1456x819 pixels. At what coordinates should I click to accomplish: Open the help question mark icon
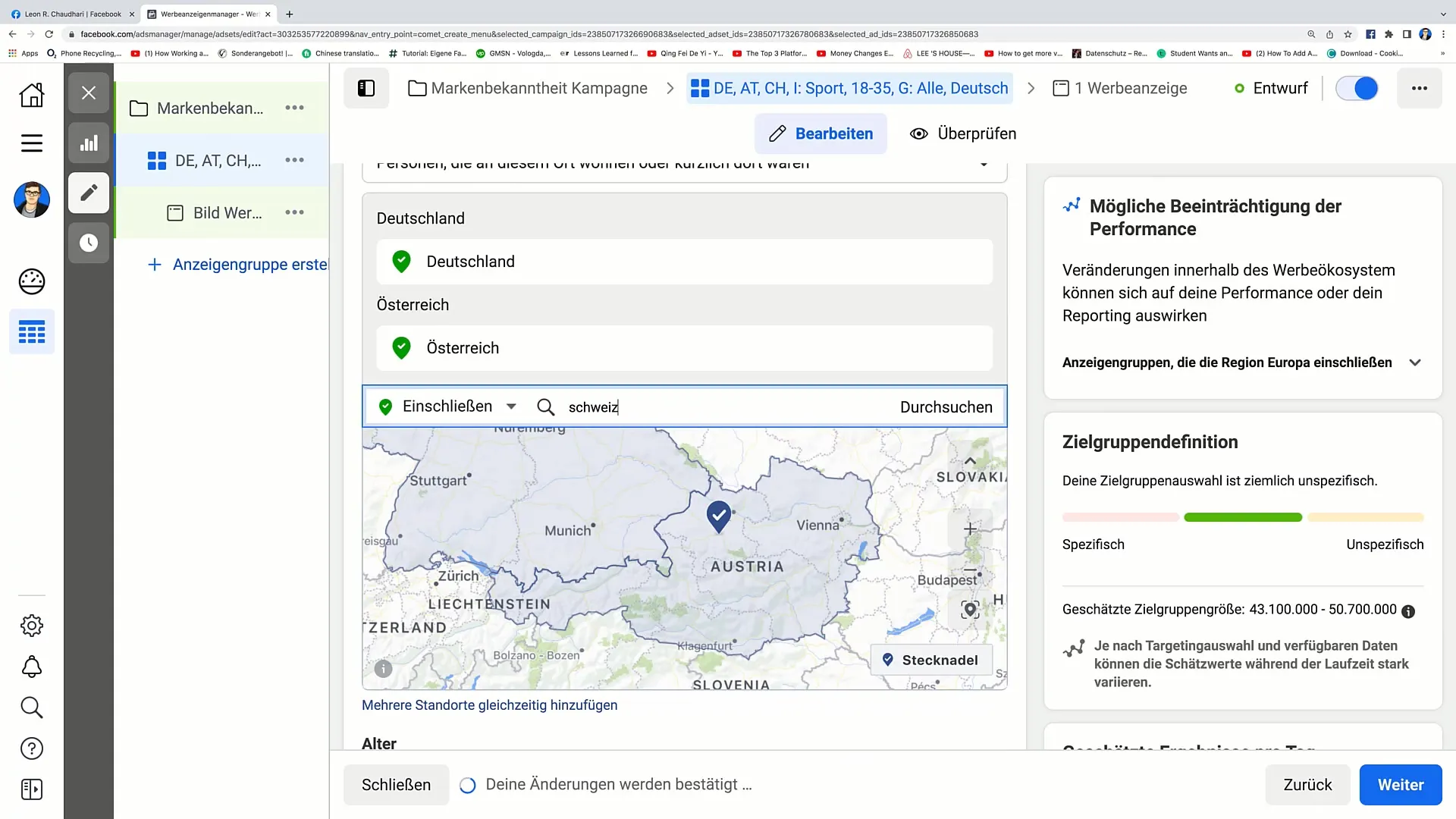click(32, 748)
